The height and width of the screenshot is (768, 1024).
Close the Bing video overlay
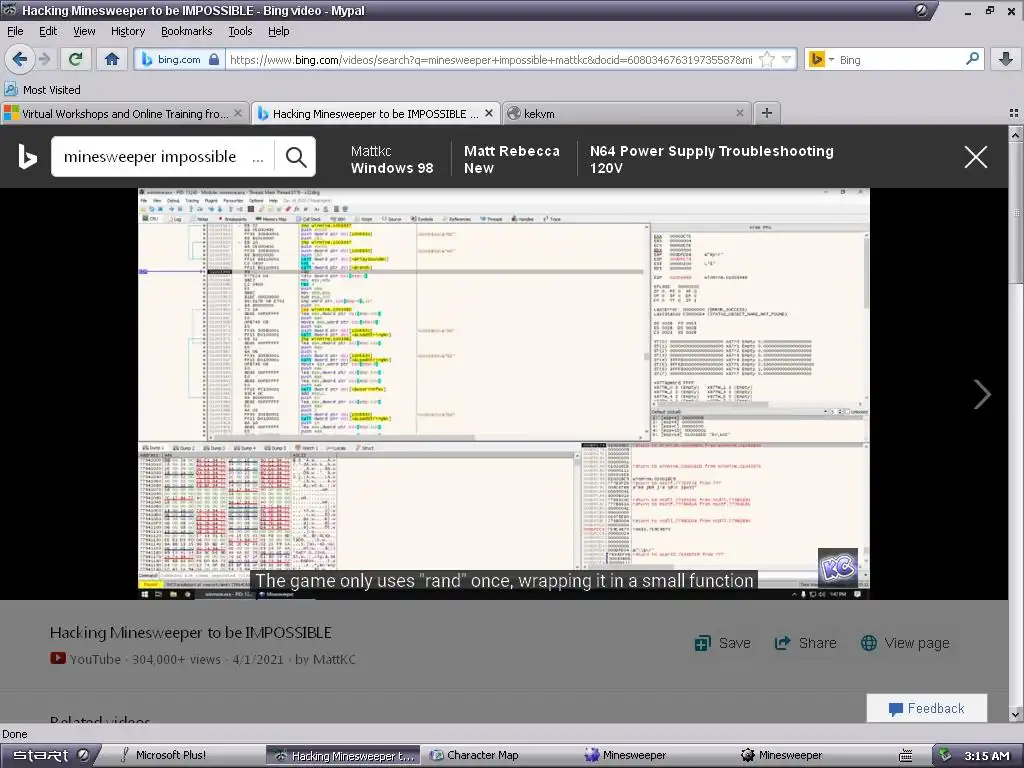click(976, 157)
